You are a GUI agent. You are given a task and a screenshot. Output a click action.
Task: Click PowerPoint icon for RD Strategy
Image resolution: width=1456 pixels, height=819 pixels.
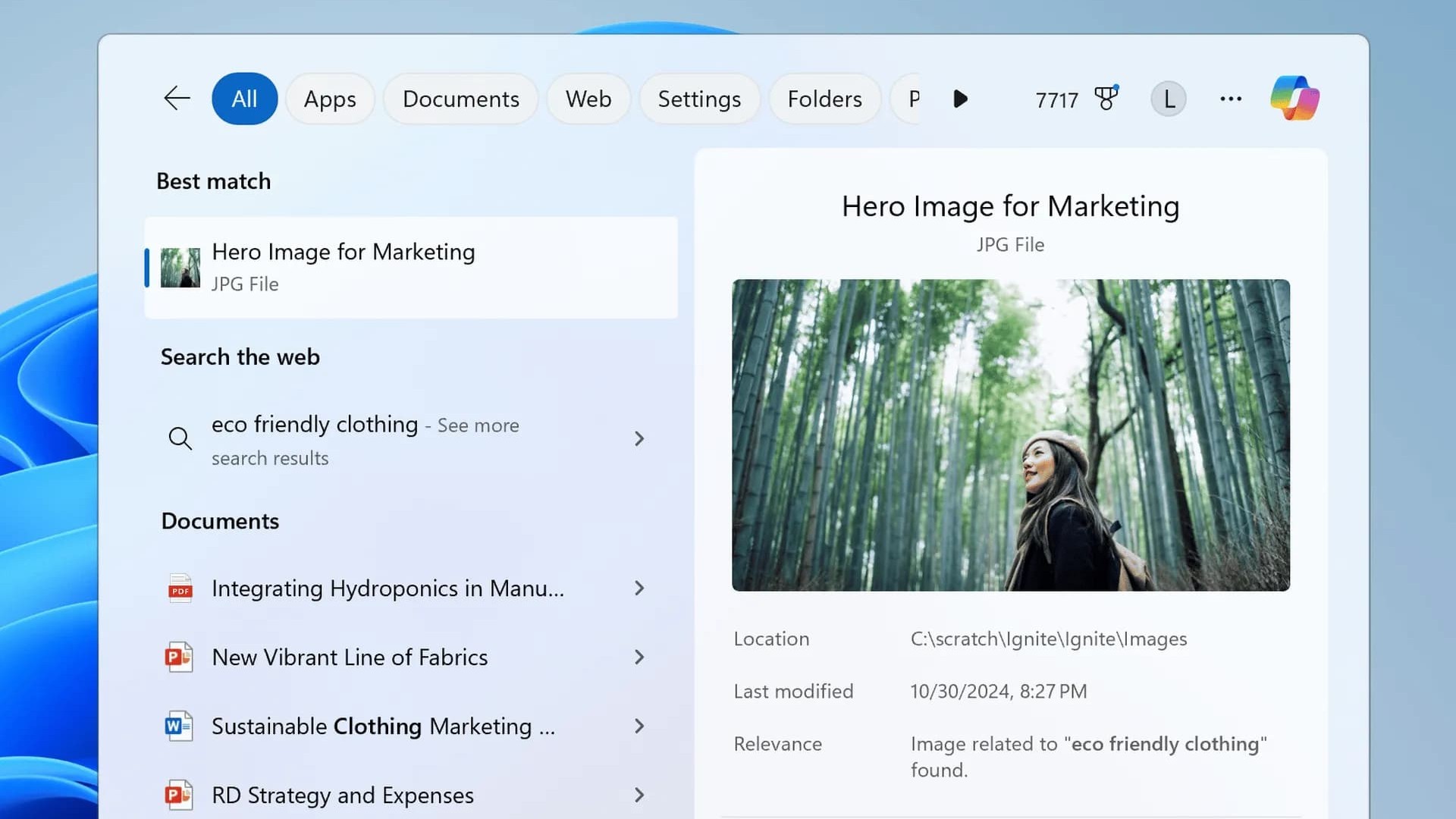pyautogui.click(x=179, y=795)
